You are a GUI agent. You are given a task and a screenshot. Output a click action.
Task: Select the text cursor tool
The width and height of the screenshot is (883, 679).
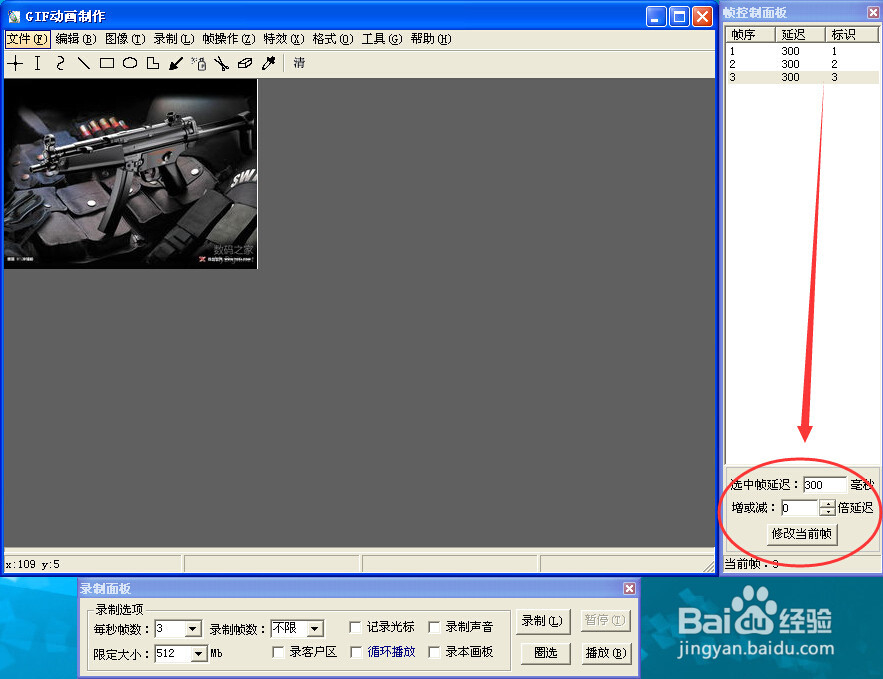(38, 63)
